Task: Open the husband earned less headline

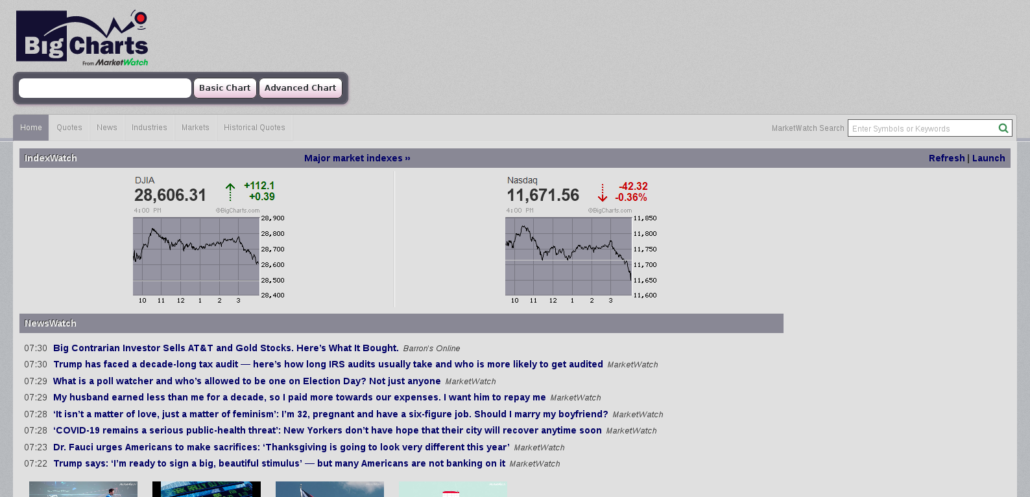Action: tap(300, 397)
